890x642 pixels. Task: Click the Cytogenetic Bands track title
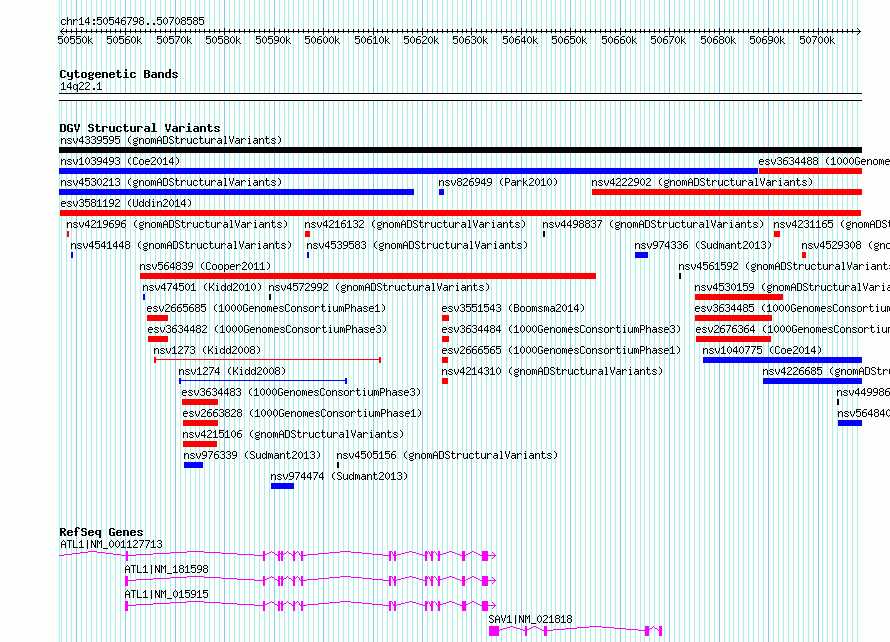pyautogui.click(x=119, y=74)
